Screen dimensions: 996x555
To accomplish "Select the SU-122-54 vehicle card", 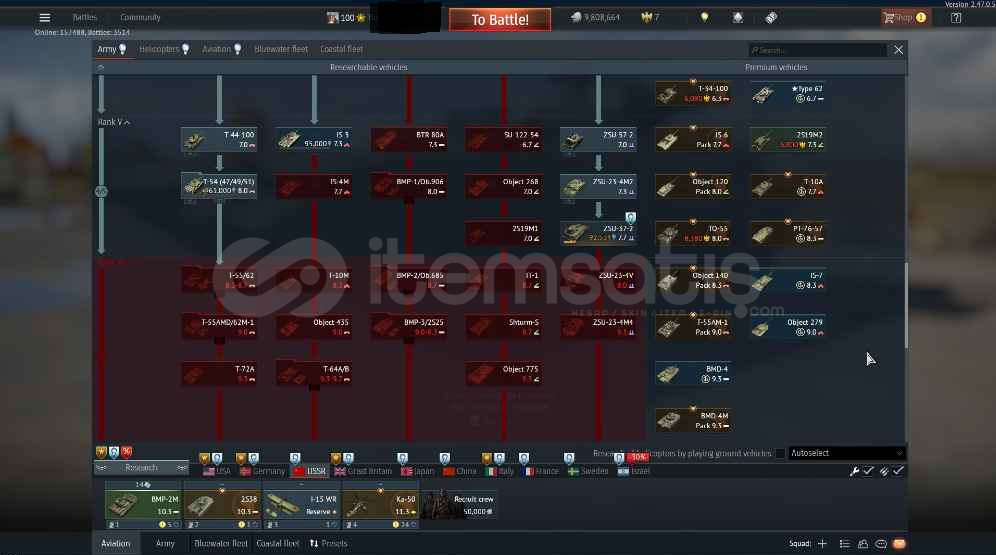I will point(503,140).
